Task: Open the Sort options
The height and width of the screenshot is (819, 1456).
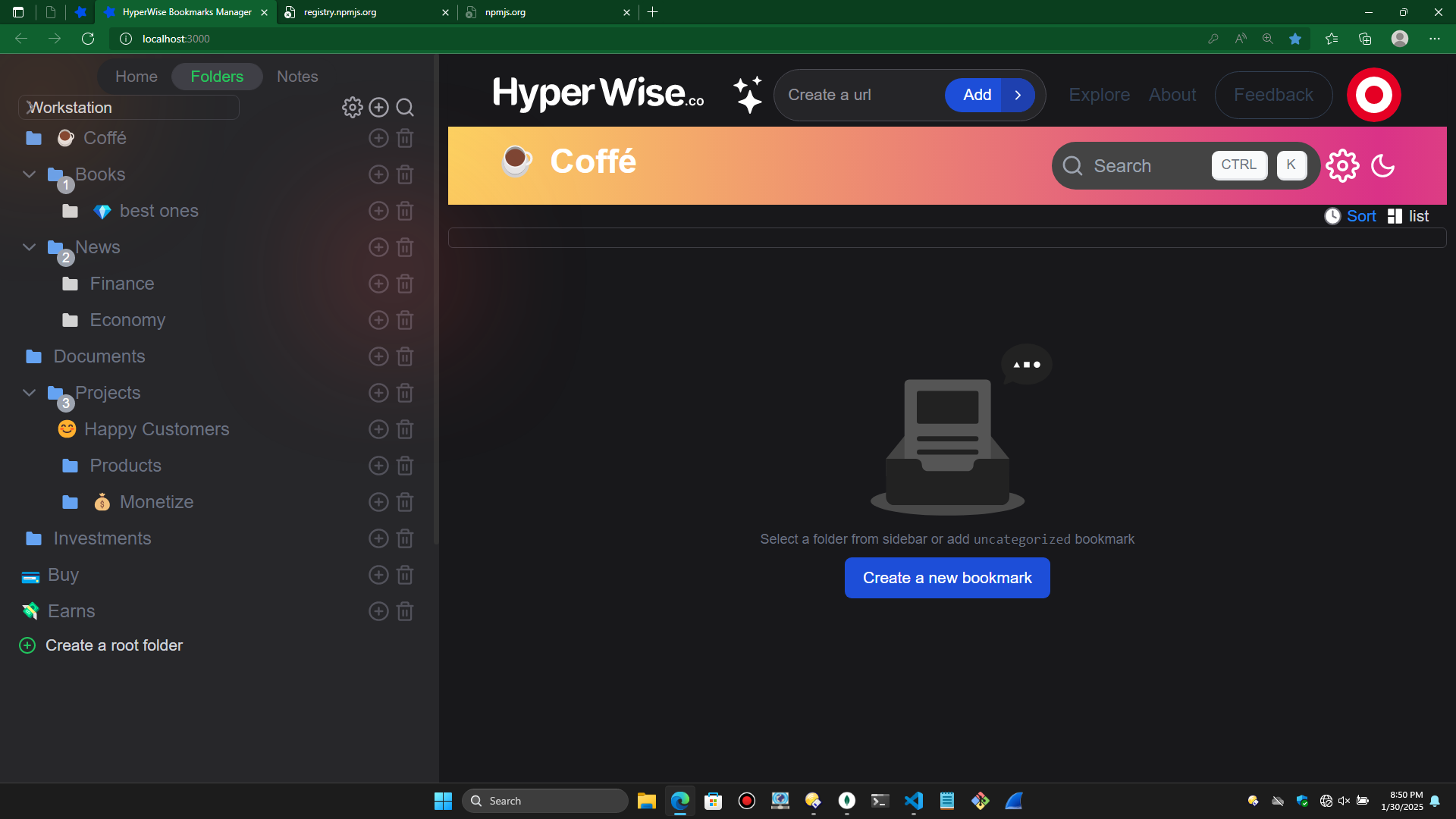Action: click(x=1351, y=216)
